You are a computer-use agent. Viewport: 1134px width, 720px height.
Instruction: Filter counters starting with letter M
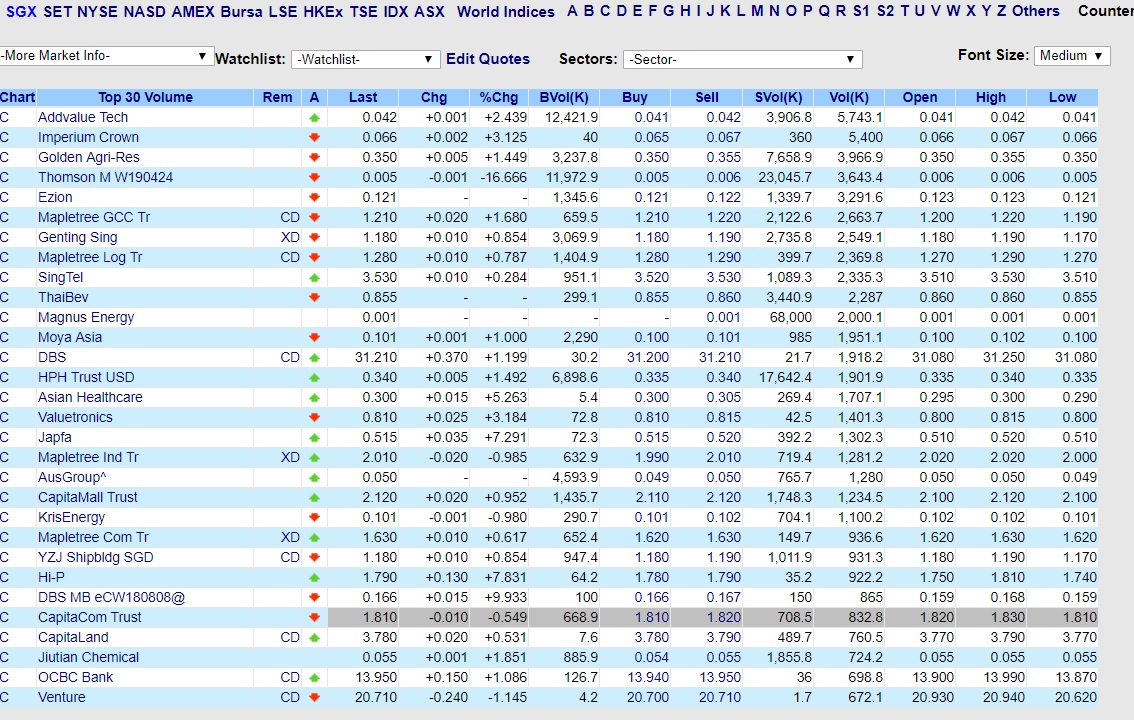pyautogui.click(x=757, y=12)
